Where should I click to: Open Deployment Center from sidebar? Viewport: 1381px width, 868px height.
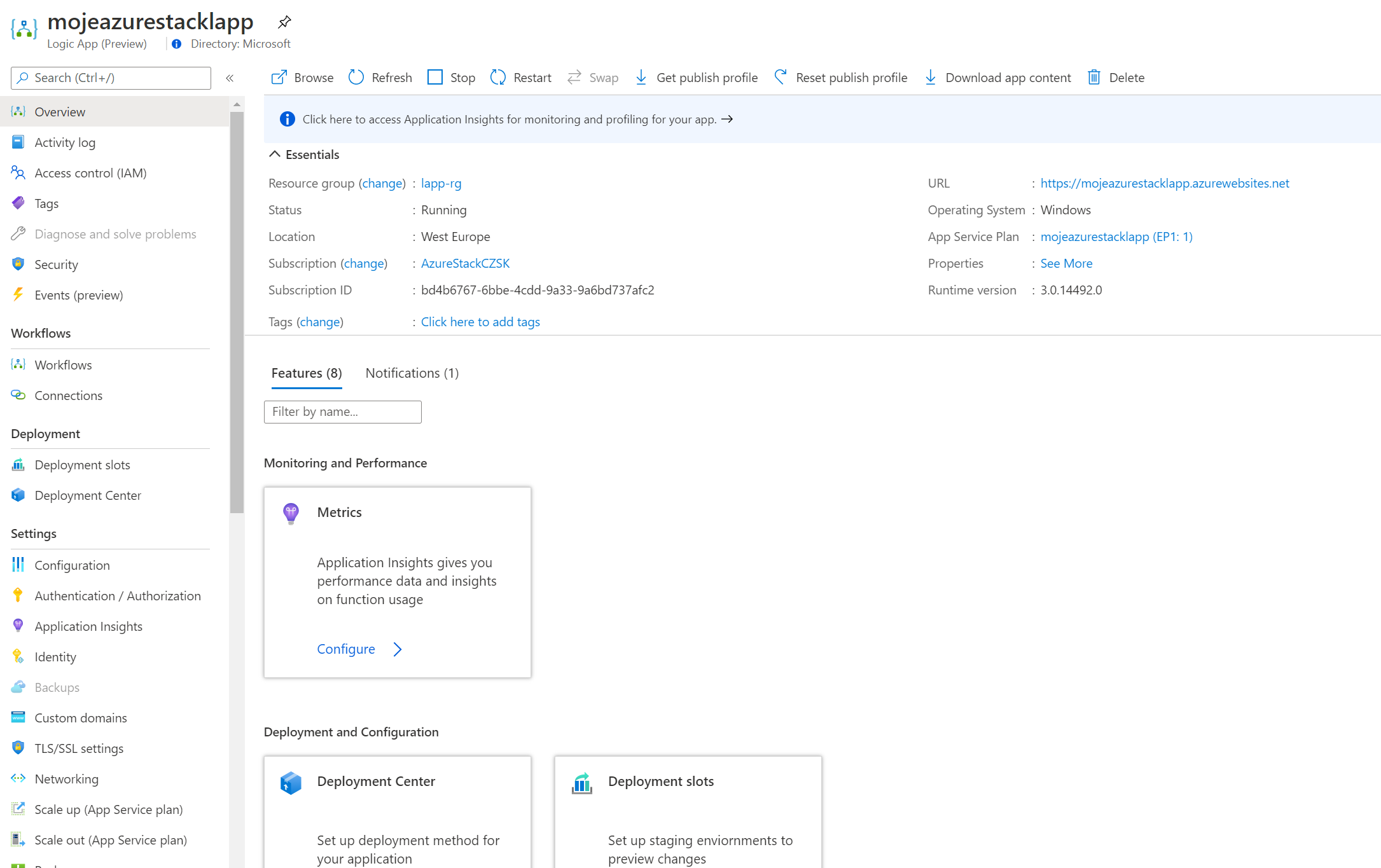88,495
